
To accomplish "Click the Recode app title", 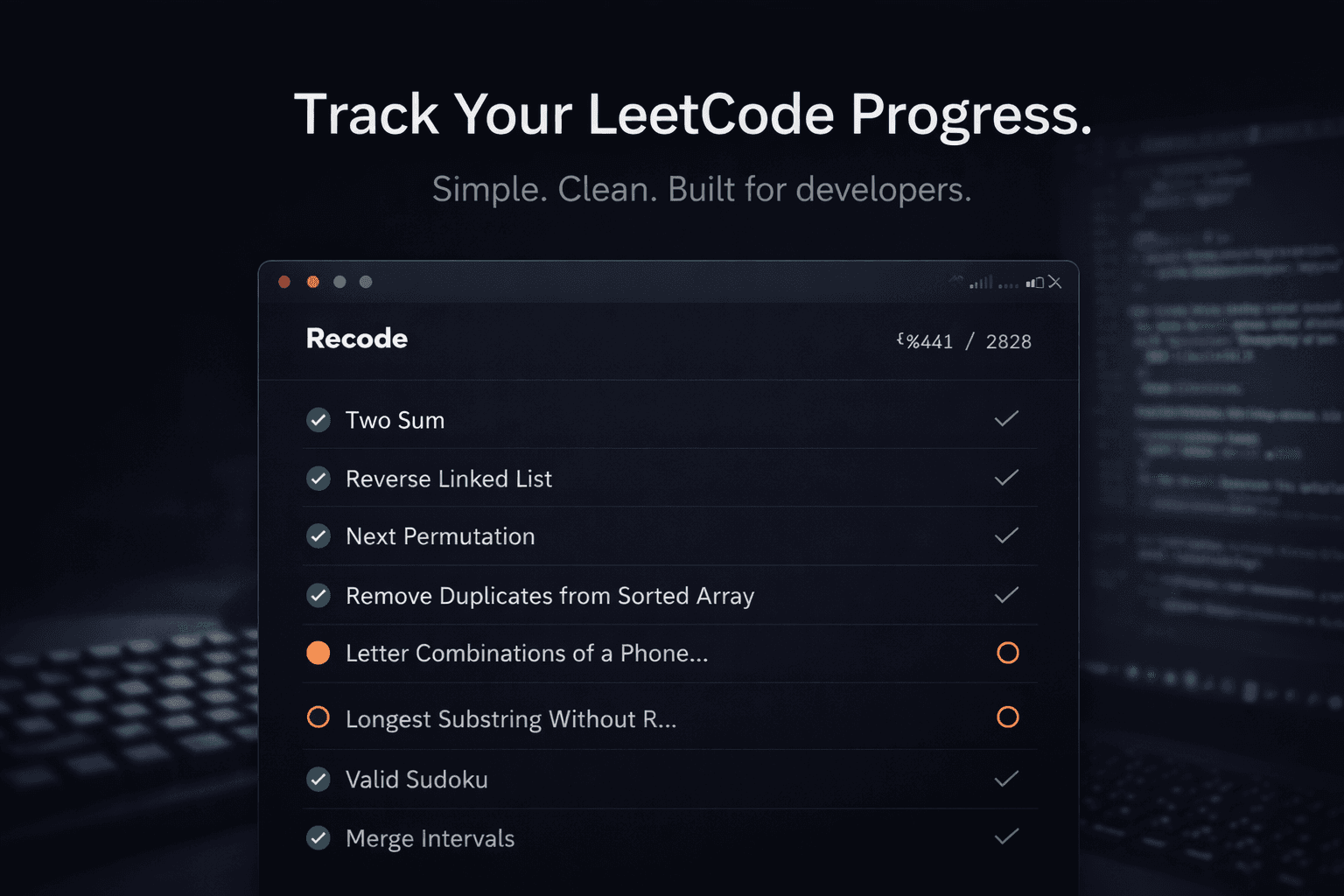I will coord(357,339).
